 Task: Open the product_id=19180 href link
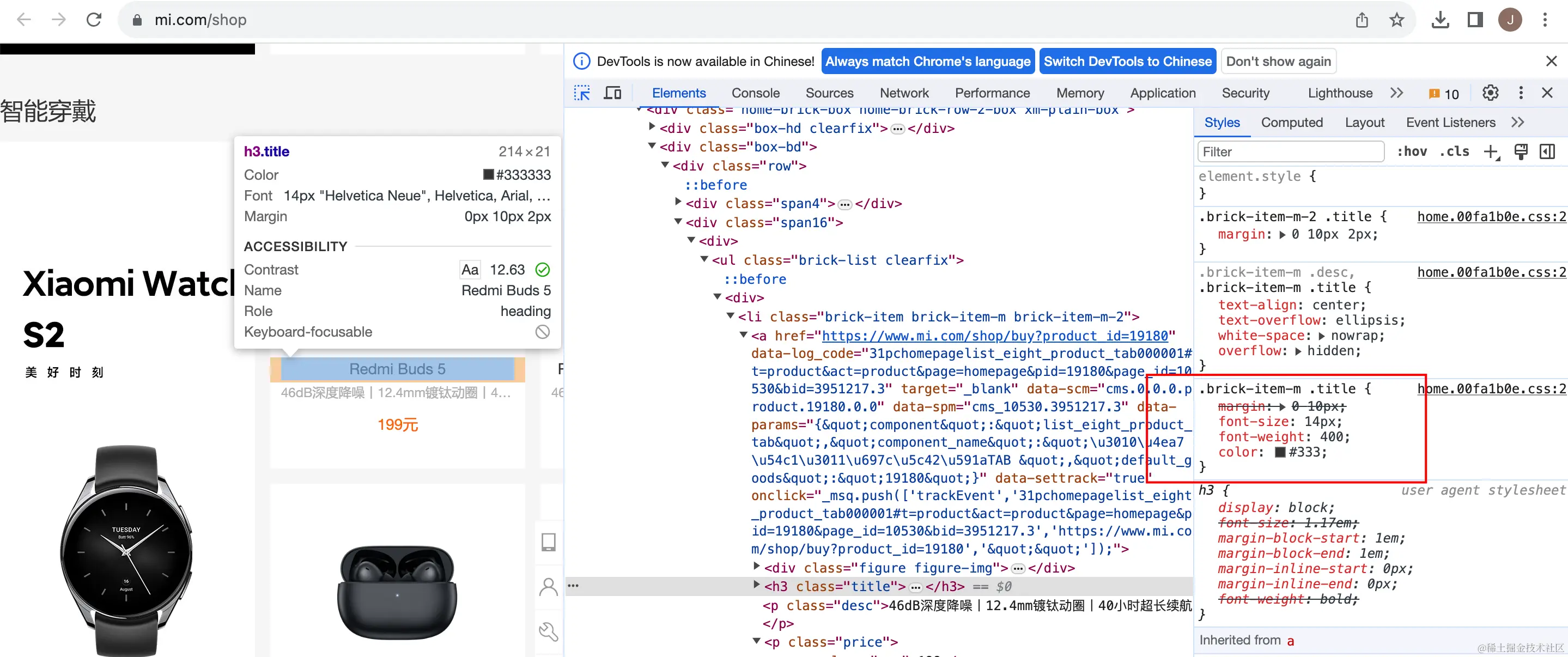[995, 336]
